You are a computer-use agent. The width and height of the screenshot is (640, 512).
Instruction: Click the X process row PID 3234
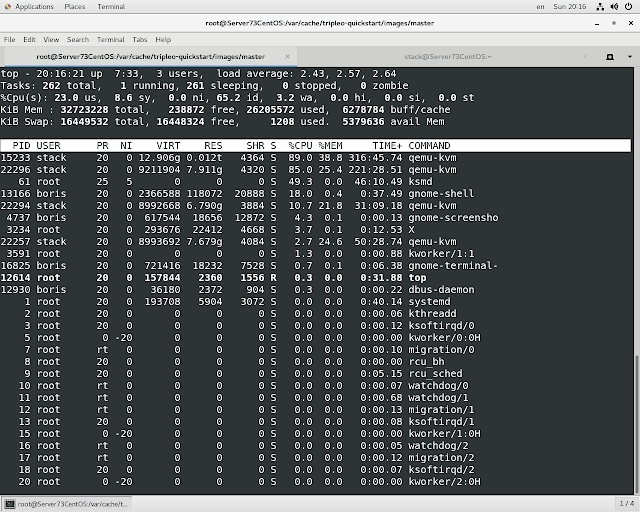click(315, 230)
